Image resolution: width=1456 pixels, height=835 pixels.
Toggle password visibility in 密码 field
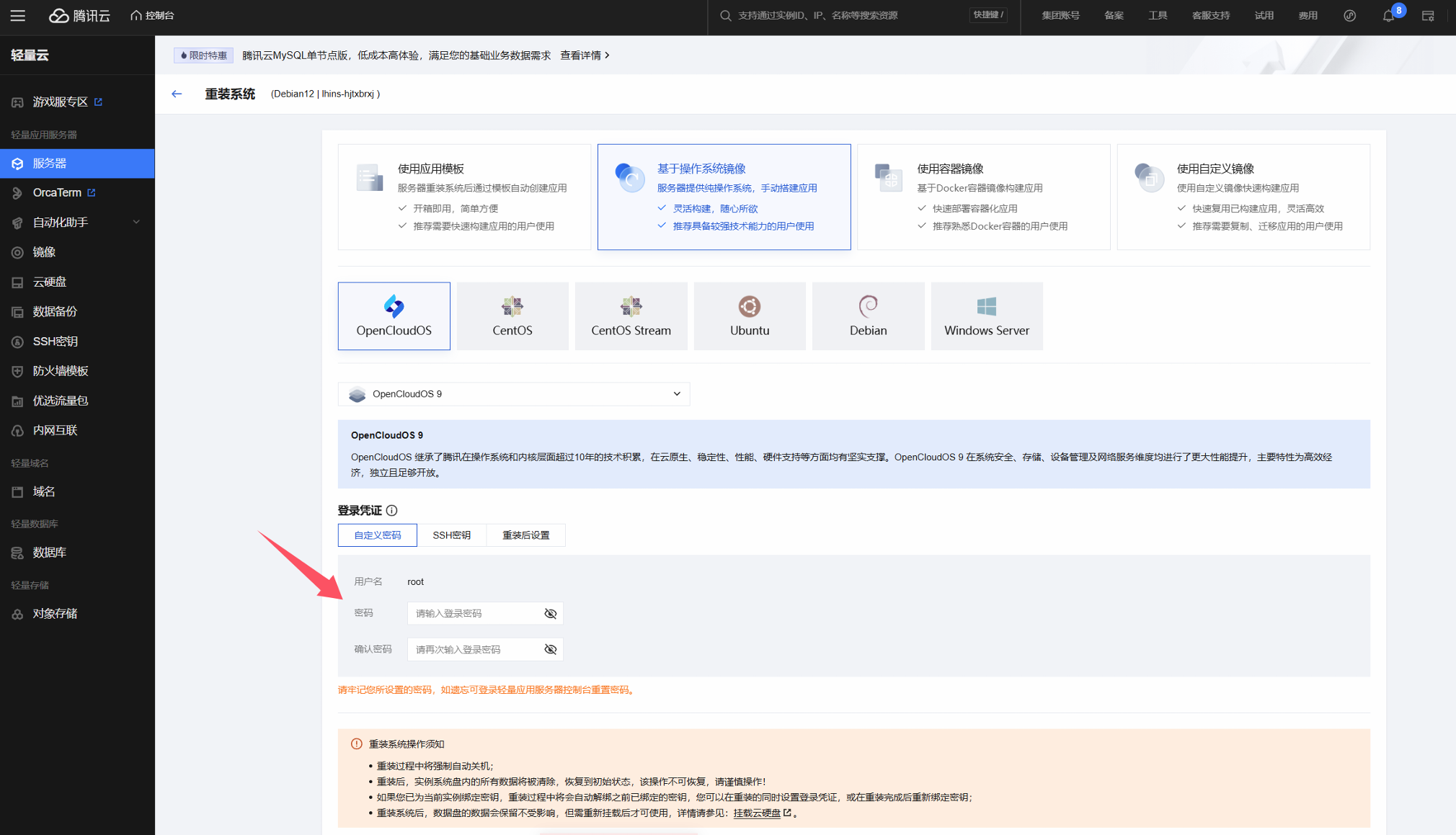[550, 614]
